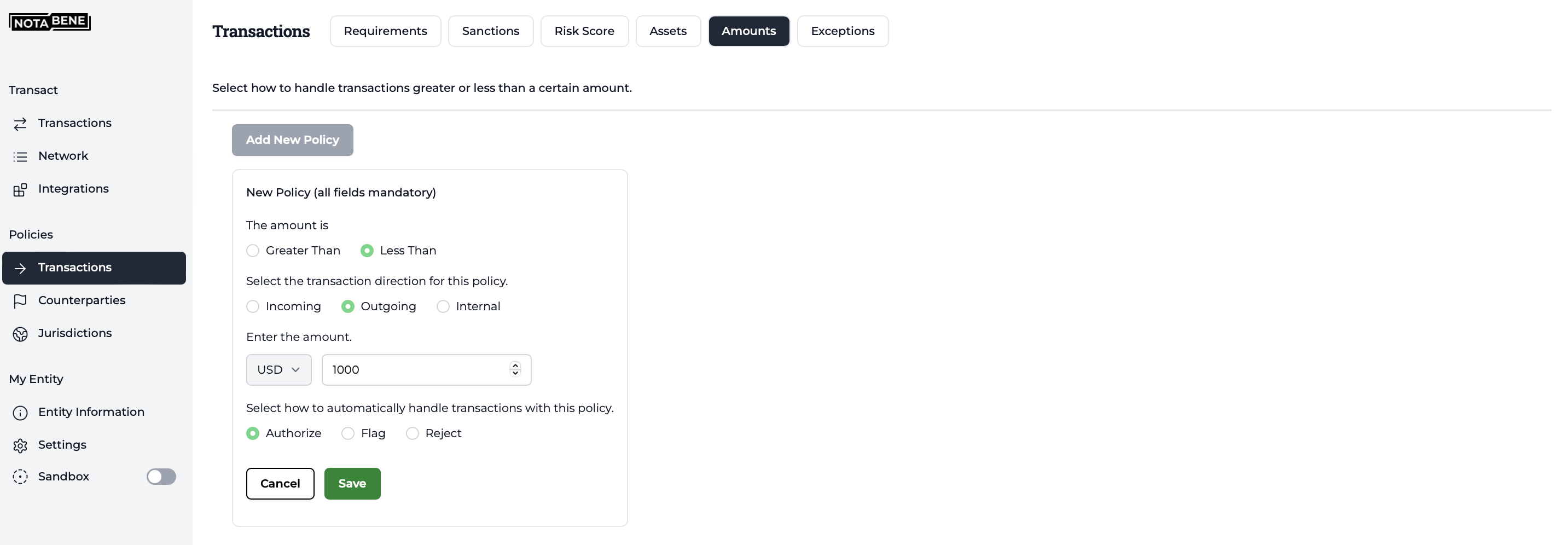Open Transactions under the Transact section

click(x=94, y=124)
